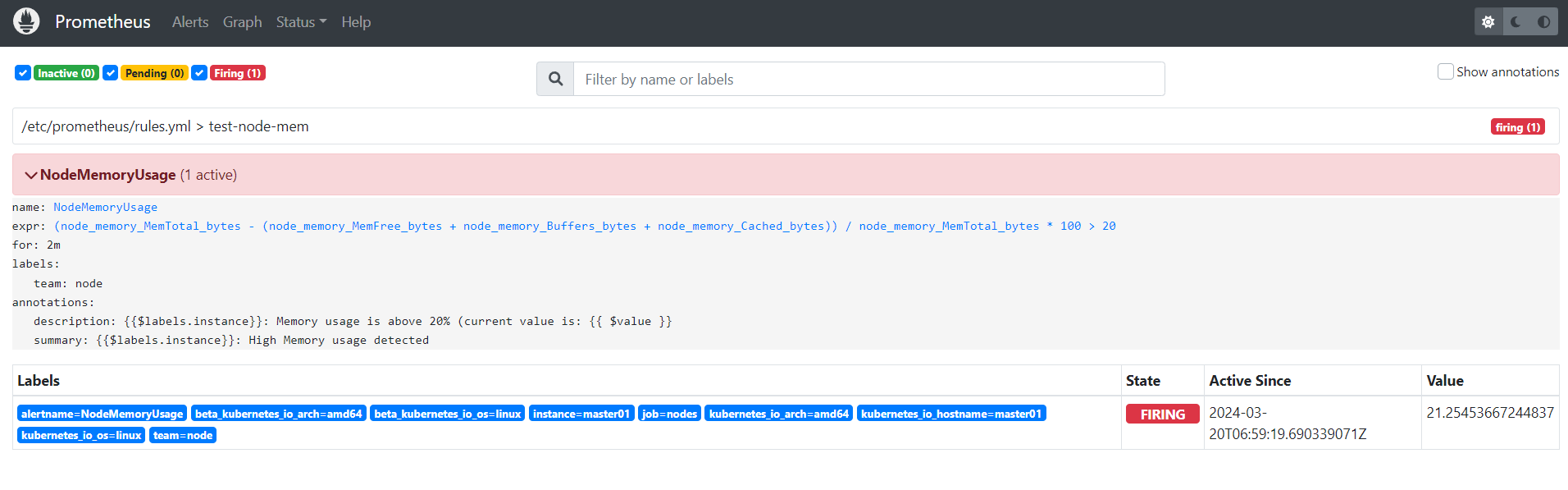Screen dimensions: 1568x490
Task: Uncheck the Pending alerts checkbox
Action: click(x=110, y=73)
